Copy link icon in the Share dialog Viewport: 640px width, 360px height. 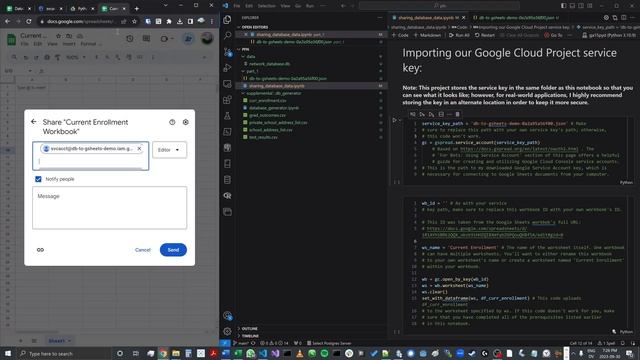point(40,250)
